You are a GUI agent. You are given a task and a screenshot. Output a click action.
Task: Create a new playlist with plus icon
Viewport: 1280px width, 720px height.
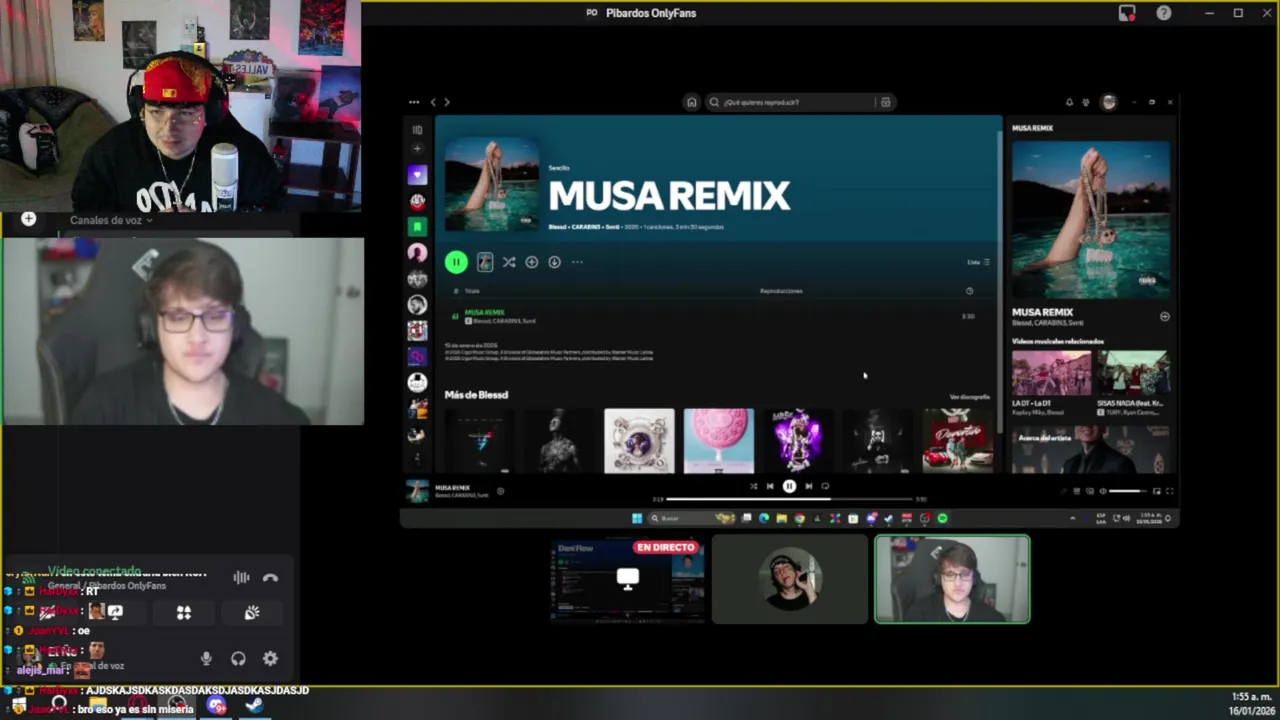(x=417, y=149)
